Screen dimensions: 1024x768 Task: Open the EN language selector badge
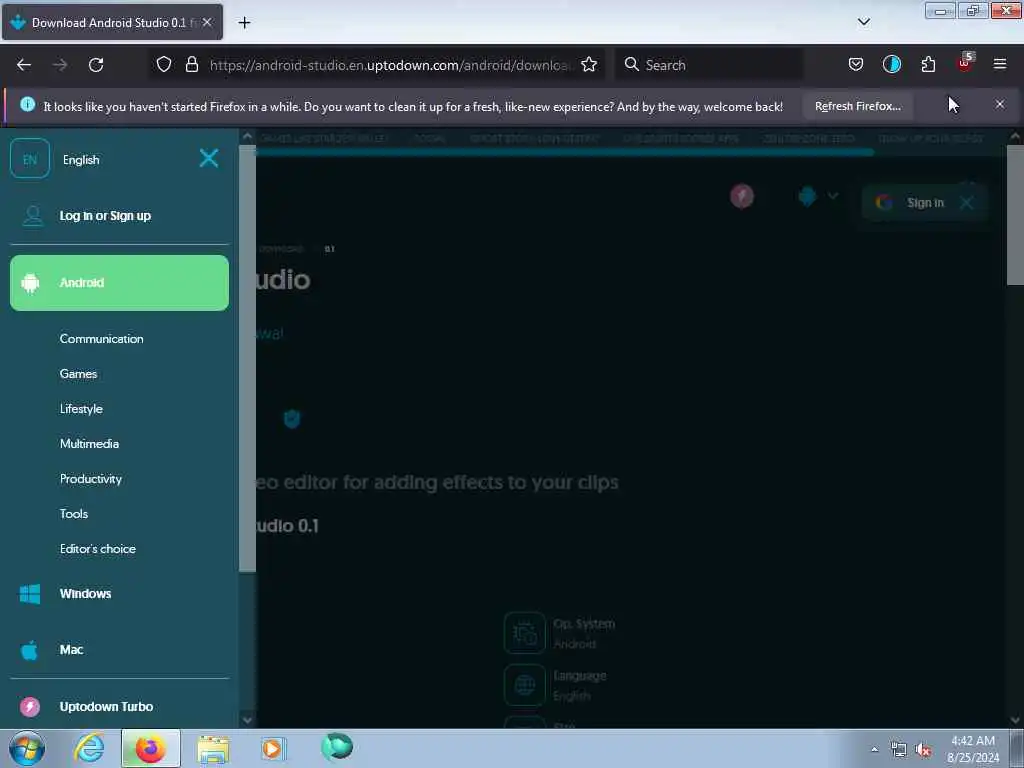coord(30,159)
